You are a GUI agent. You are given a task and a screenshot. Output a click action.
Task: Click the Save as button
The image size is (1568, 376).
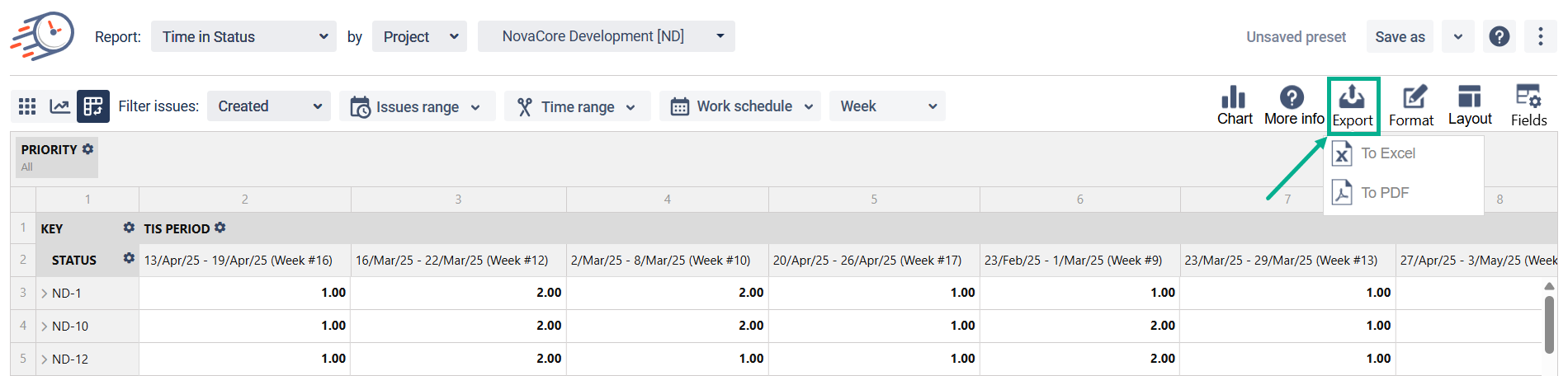[1400, 37]
